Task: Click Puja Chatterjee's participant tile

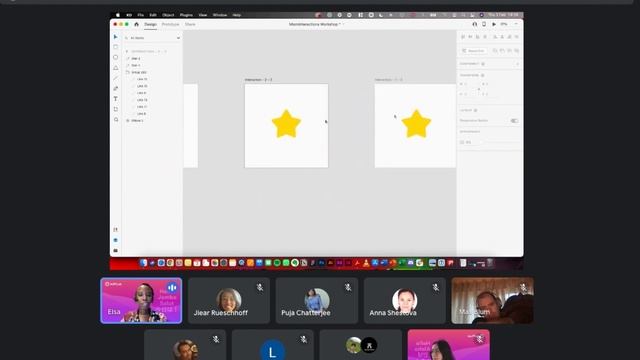Action: point(317,301)
